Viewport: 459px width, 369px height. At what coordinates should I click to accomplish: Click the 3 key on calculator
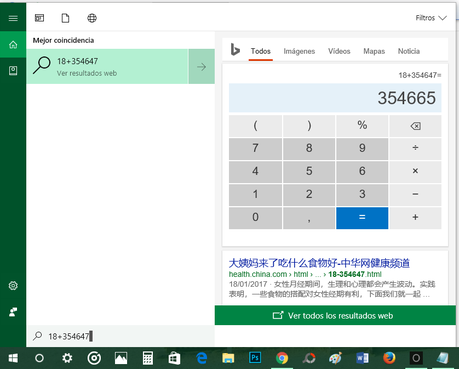pos(362,195)
